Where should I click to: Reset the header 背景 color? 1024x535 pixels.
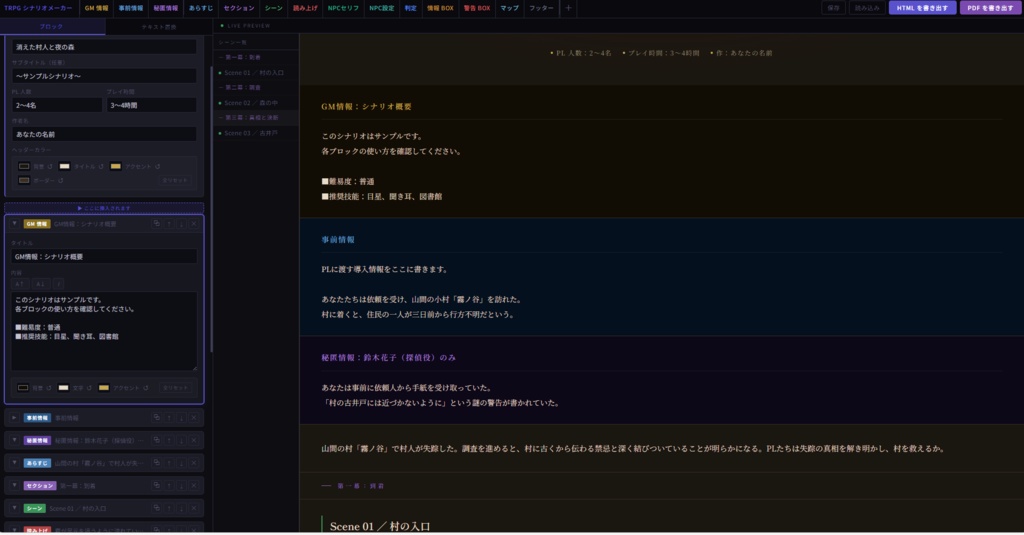(x=50, y=167)
